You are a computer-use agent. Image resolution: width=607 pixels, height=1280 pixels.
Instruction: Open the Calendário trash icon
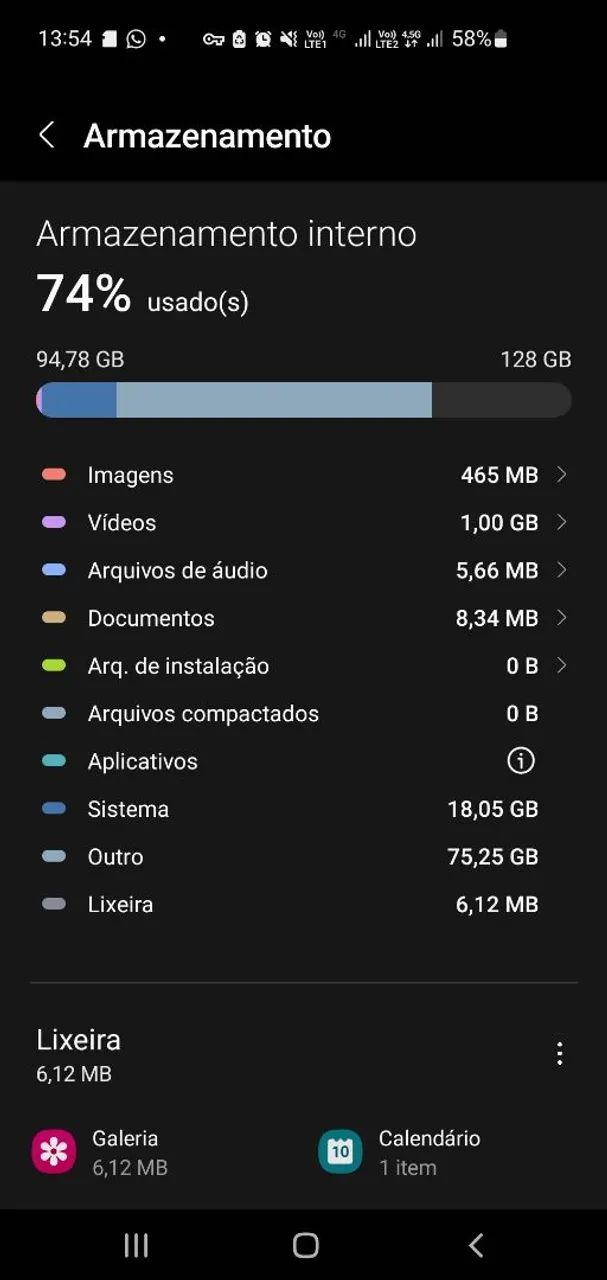pos(340,1152)
